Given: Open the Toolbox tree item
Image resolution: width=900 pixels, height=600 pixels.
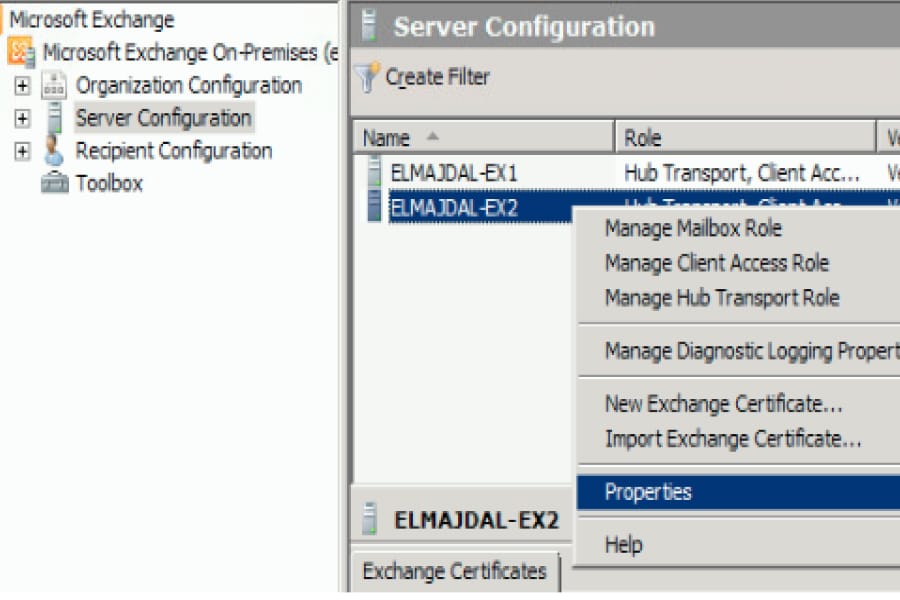Looking at the screenshot, I should coord(109,184).
